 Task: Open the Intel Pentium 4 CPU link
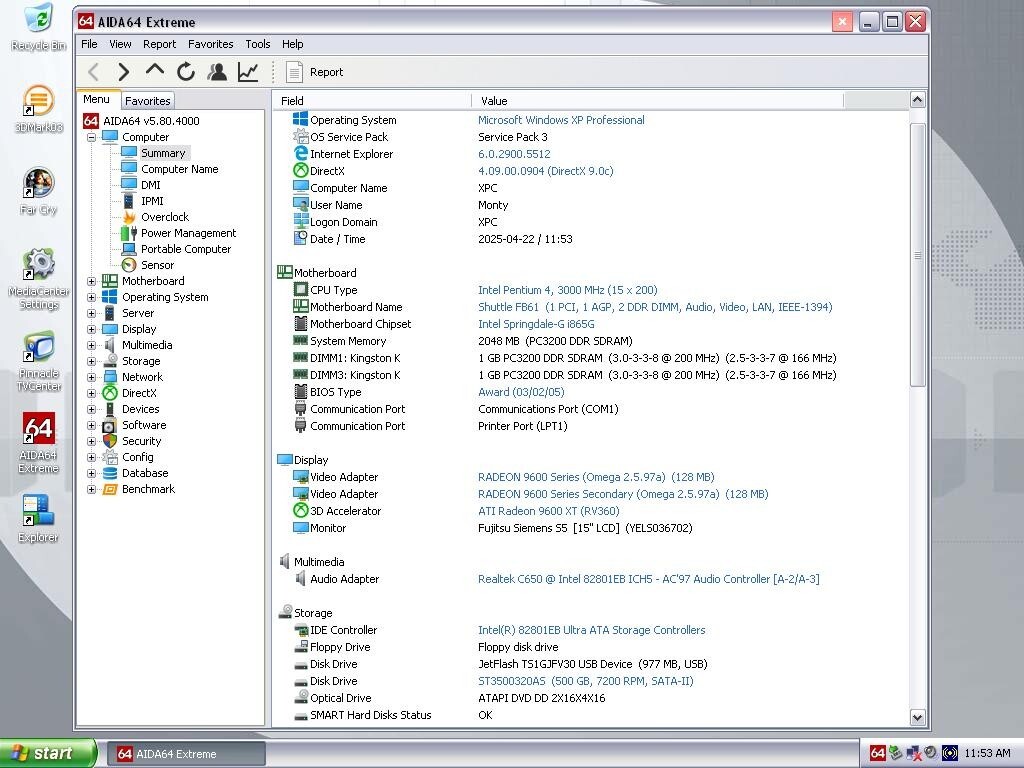[568, 290]
